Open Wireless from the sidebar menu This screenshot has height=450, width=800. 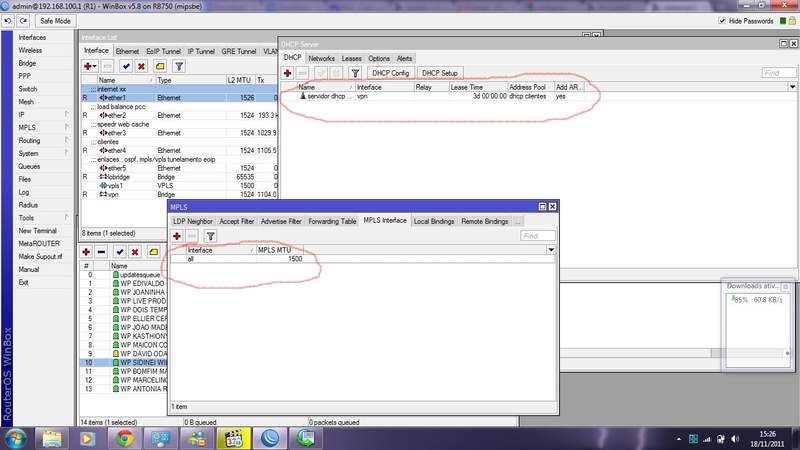[30, 51]
